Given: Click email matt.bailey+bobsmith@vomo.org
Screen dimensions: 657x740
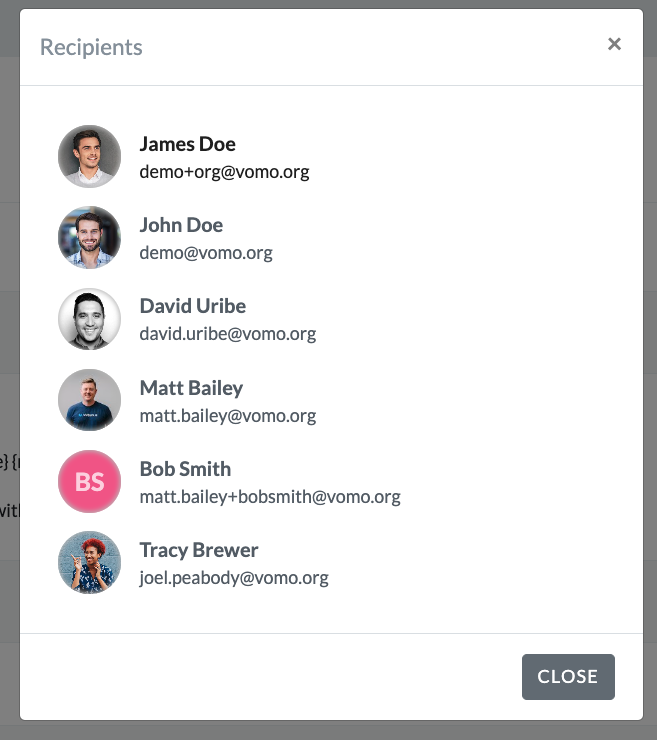Looking at the screenshot, I should (270, 497).
